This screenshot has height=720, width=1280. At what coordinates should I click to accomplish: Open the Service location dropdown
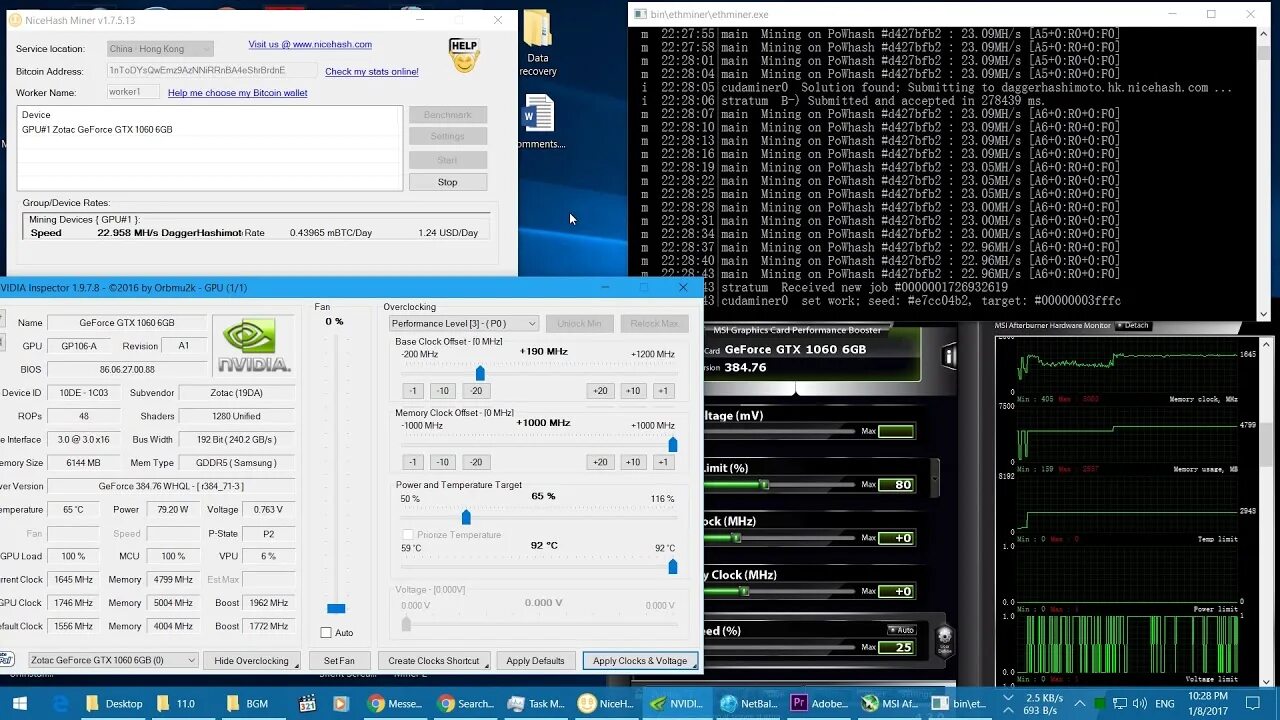160,49
